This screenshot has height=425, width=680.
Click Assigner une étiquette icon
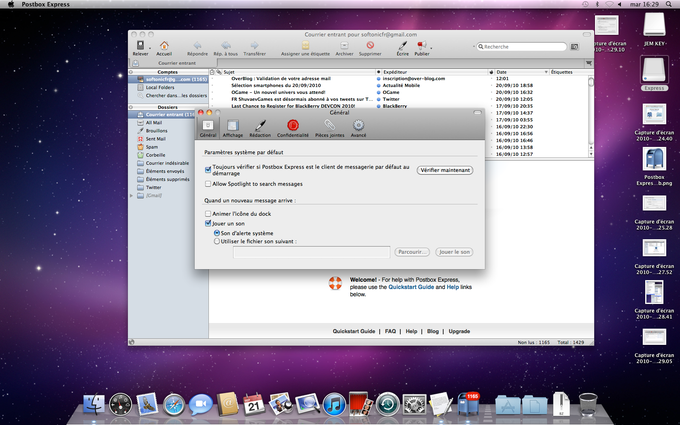tap(305, 46)
